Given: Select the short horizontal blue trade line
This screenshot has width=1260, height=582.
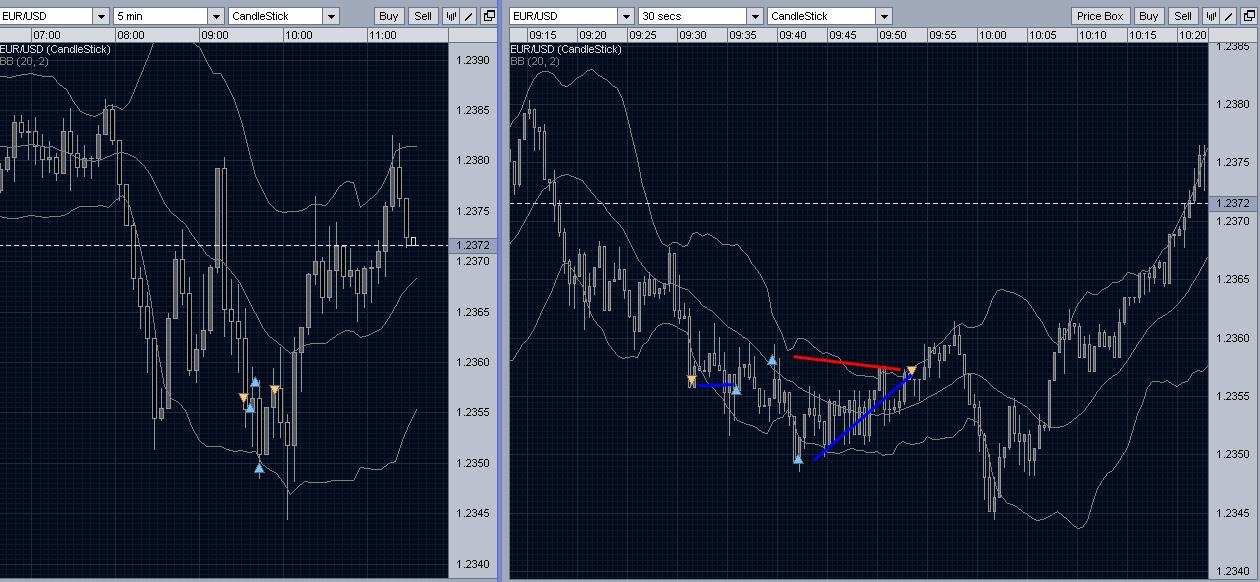Looking at the screenshot, I should click(716, 385).
